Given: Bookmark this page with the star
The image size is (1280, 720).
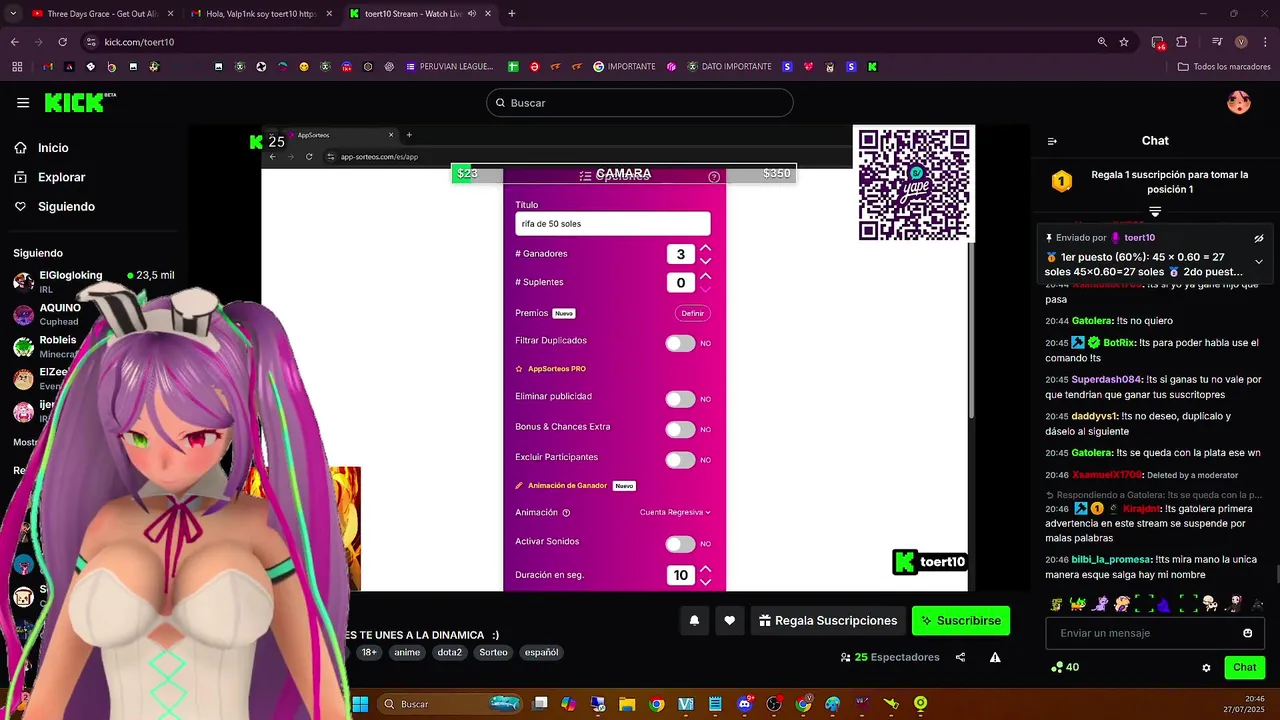Looking at the screenshot, I should point(1124,42).
